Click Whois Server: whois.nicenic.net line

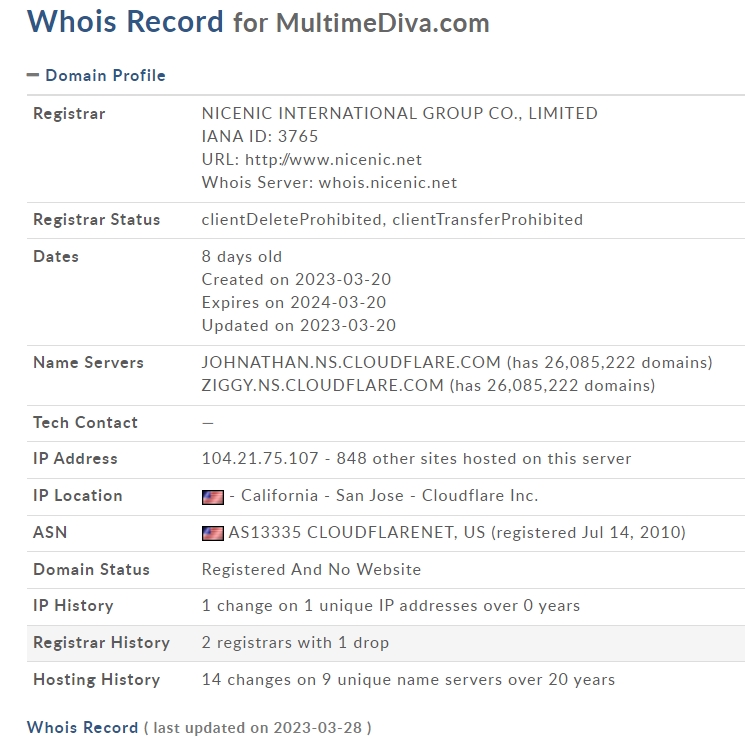click(329, 182)
